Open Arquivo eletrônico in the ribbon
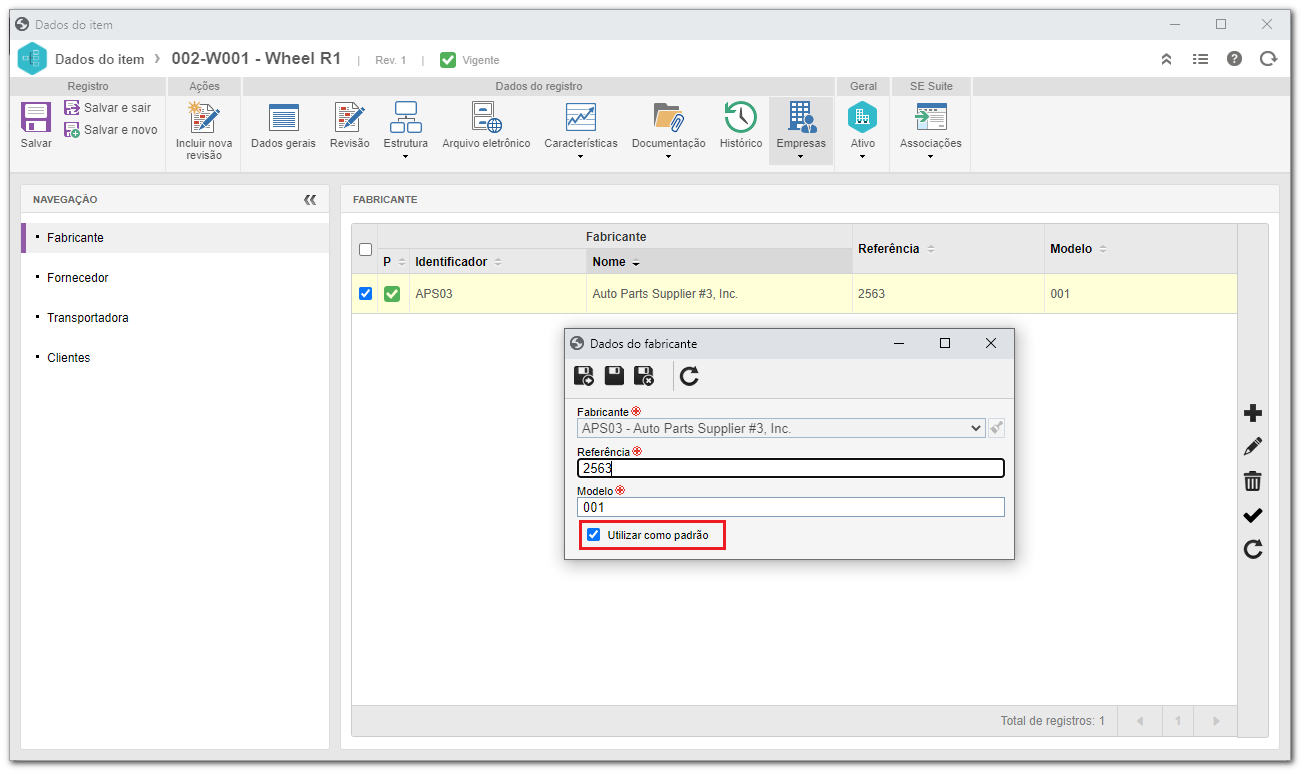This screenshot has height=771, width=1301. coord(486,125)
